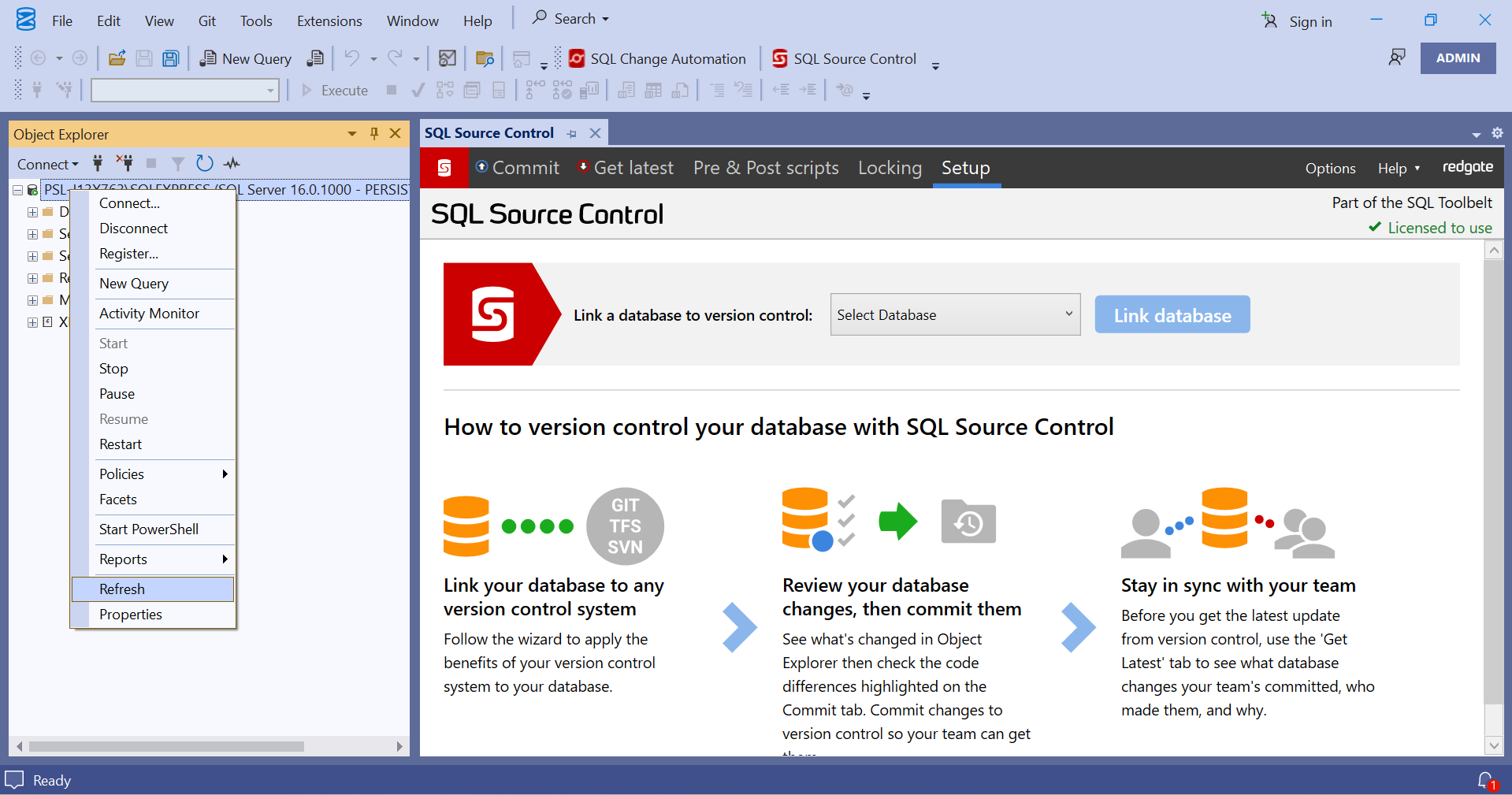Click the Redo arrow icon

[x=395, y=58]
